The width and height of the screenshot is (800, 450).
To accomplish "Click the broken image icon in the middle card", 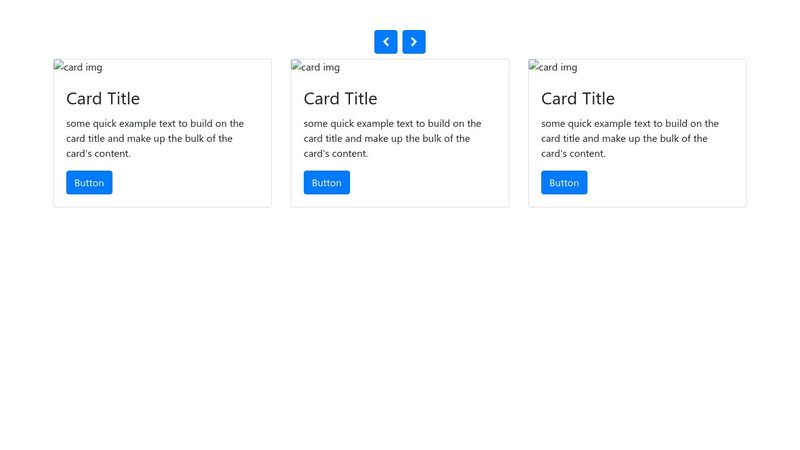I will [x=296, y=66].
